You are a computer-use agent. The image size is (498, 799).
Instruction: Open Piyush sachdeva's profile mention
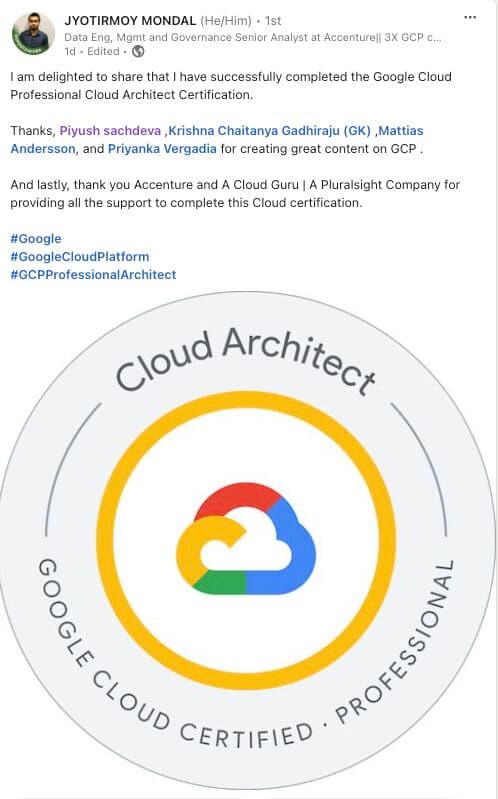[110, 131]
